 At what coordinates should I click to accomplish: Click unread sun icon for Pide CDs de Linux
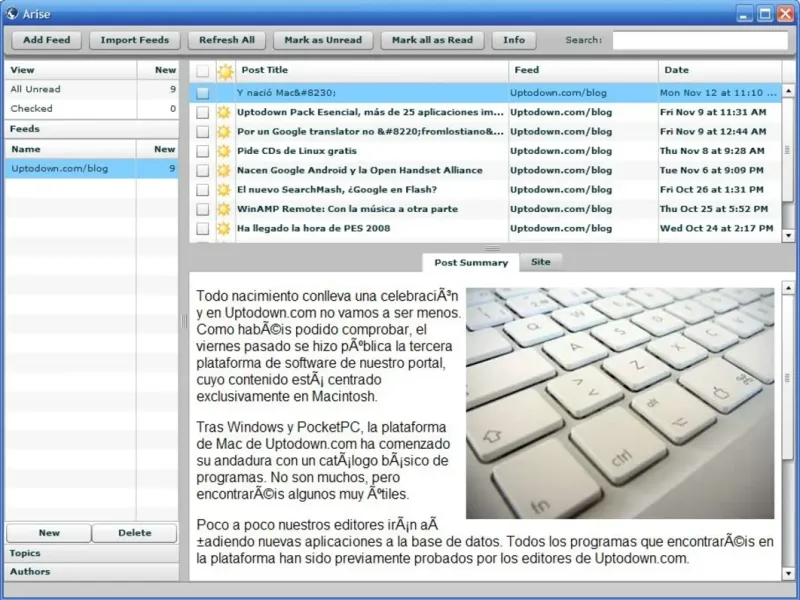pyautogui.click(x=224, y=151)
